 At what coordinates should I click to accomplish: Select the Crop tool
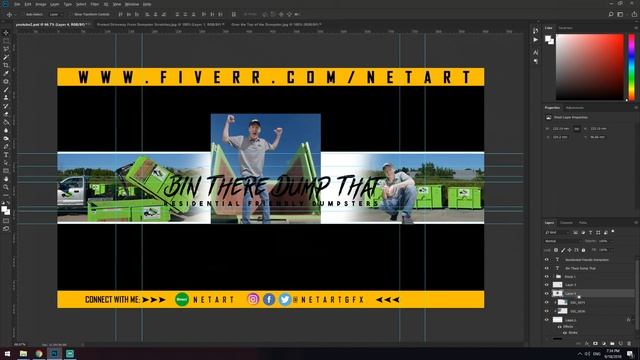[6, 65]
